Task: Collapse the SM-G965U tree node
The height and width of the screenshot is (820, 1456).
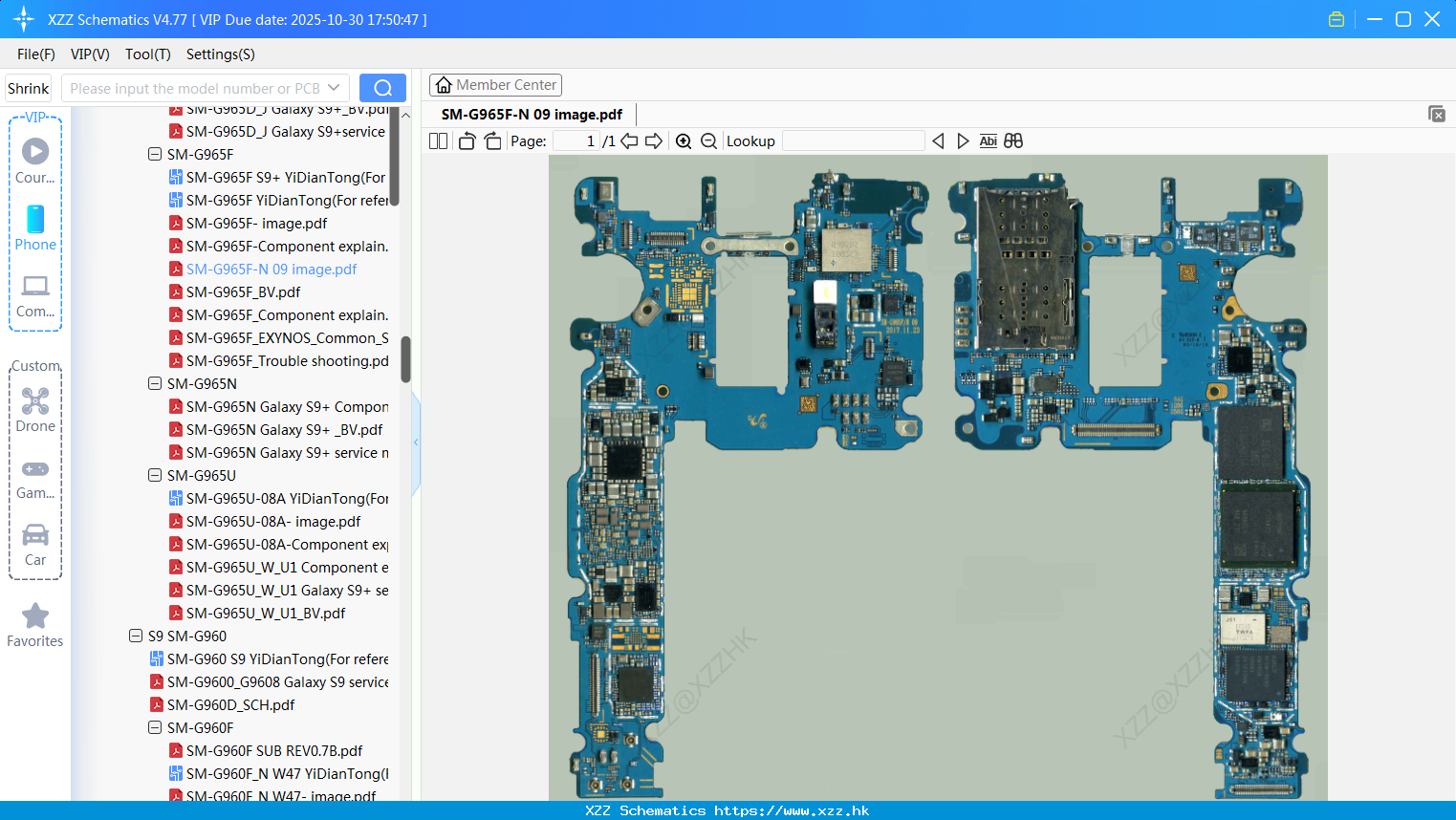Action: (155, 475)
